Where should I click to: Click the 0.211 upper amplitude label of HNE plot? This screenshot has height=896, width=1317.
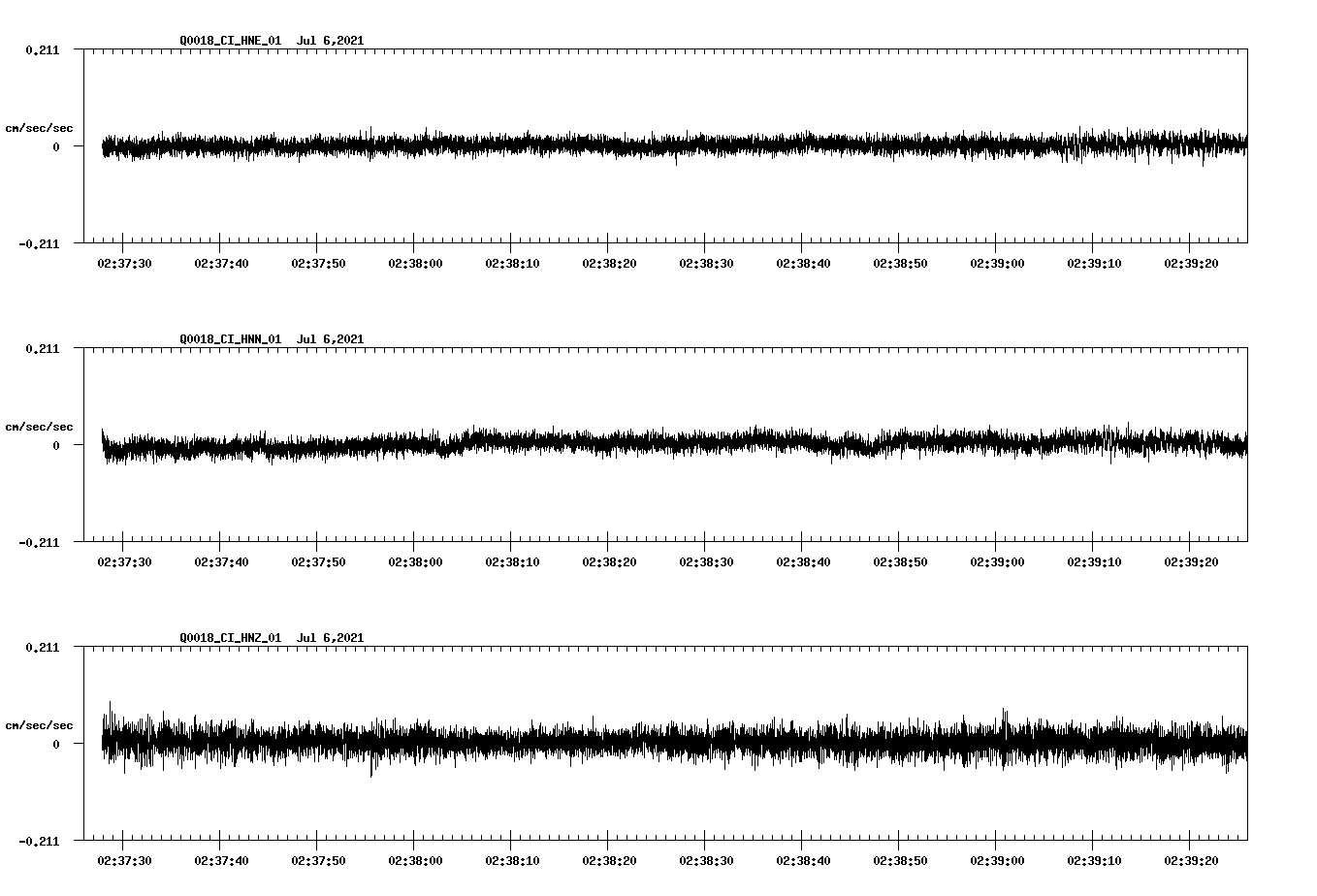coord(41,50)
